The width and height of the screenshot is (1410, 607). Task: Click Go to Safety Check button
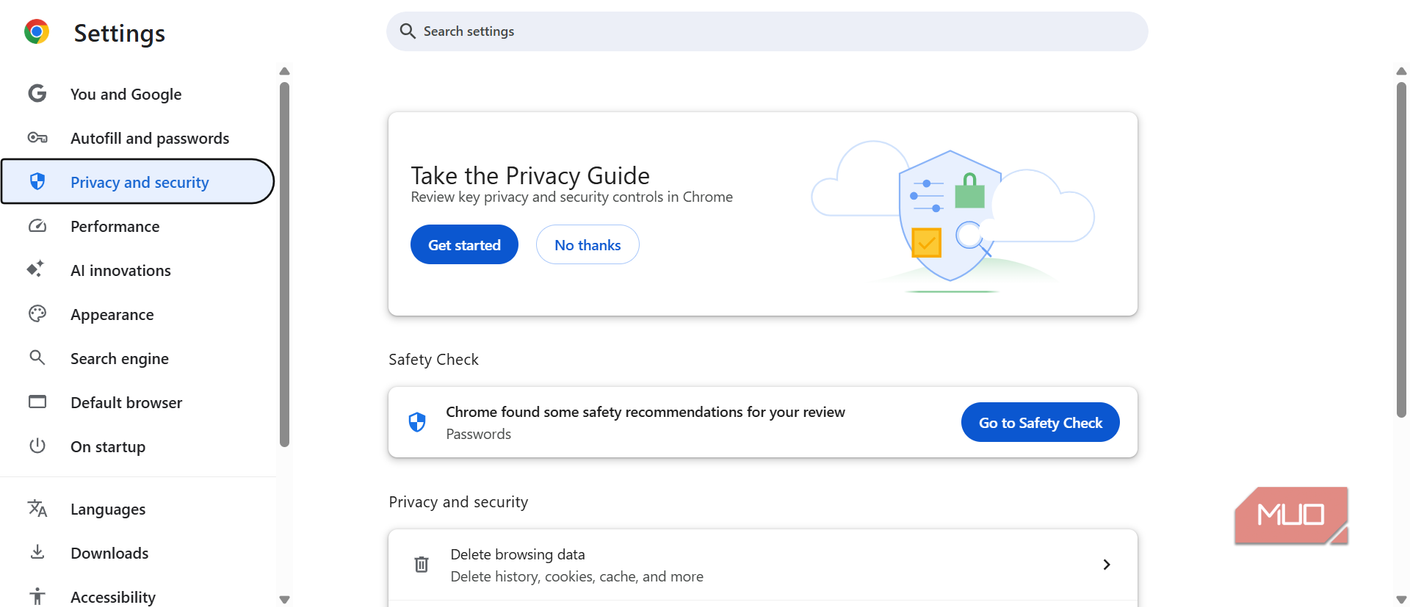pyautogui.click(x=1040, y=423)
